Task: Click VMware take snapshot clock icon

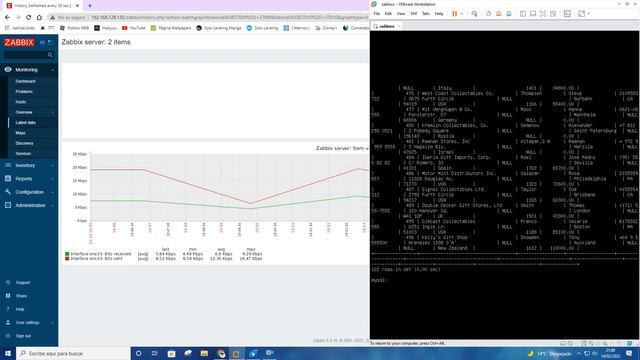Action: (x=489, y=13)
